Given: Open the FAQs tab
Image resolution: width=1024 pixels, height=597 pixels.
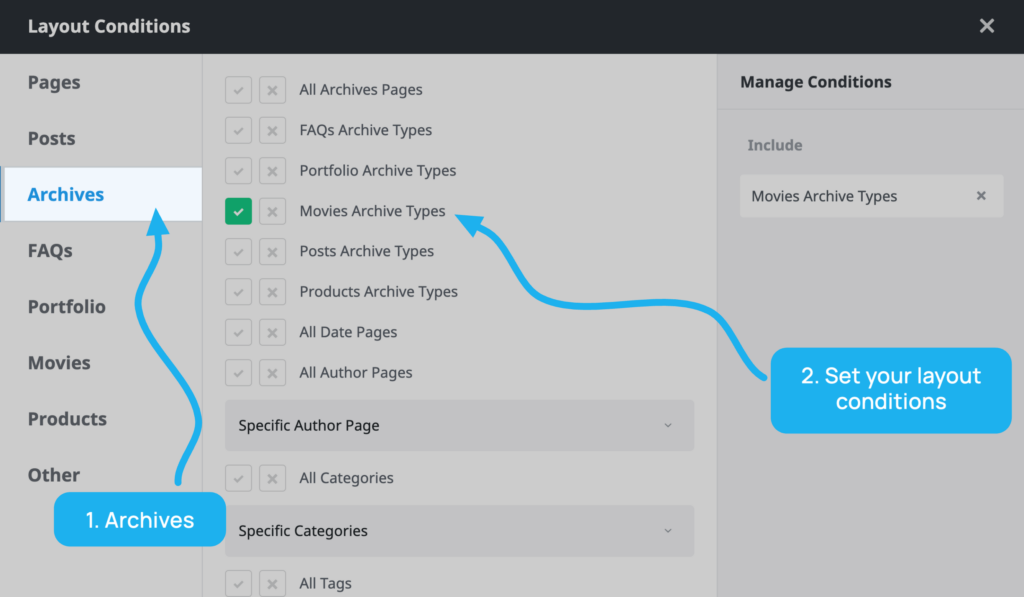Looking at the screenshot, I should tap(50, 251).
